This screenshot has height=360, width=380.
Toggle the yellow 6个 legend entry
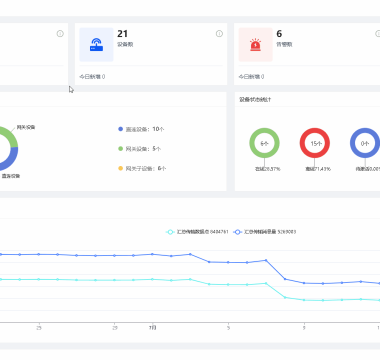pyautogui.click(x=142, y=168)
